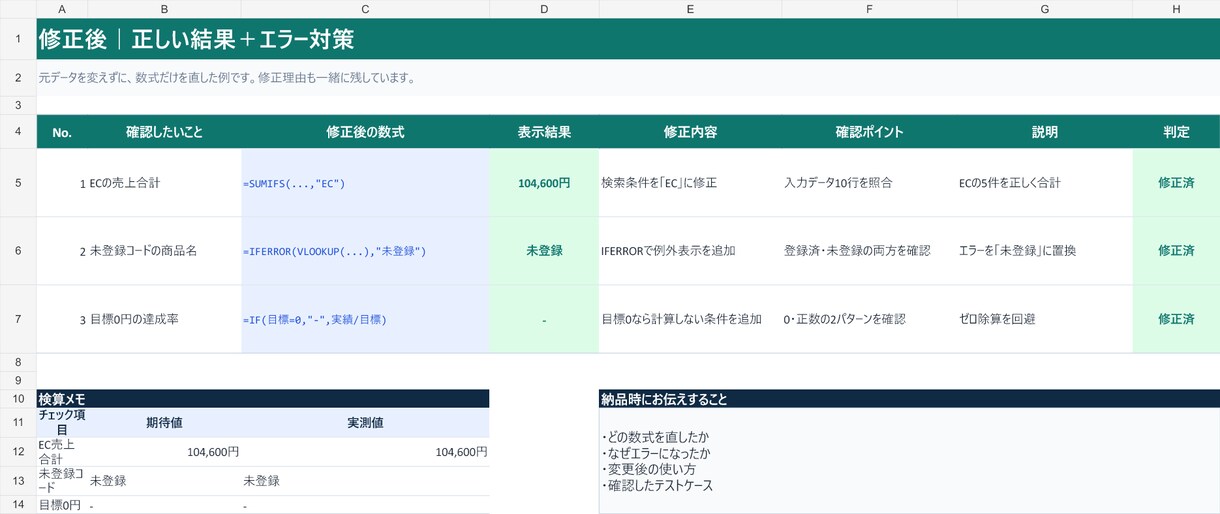This screenshot has width=1220, height=514.
Task: Select row 12 header
Action: click(18, 452)
